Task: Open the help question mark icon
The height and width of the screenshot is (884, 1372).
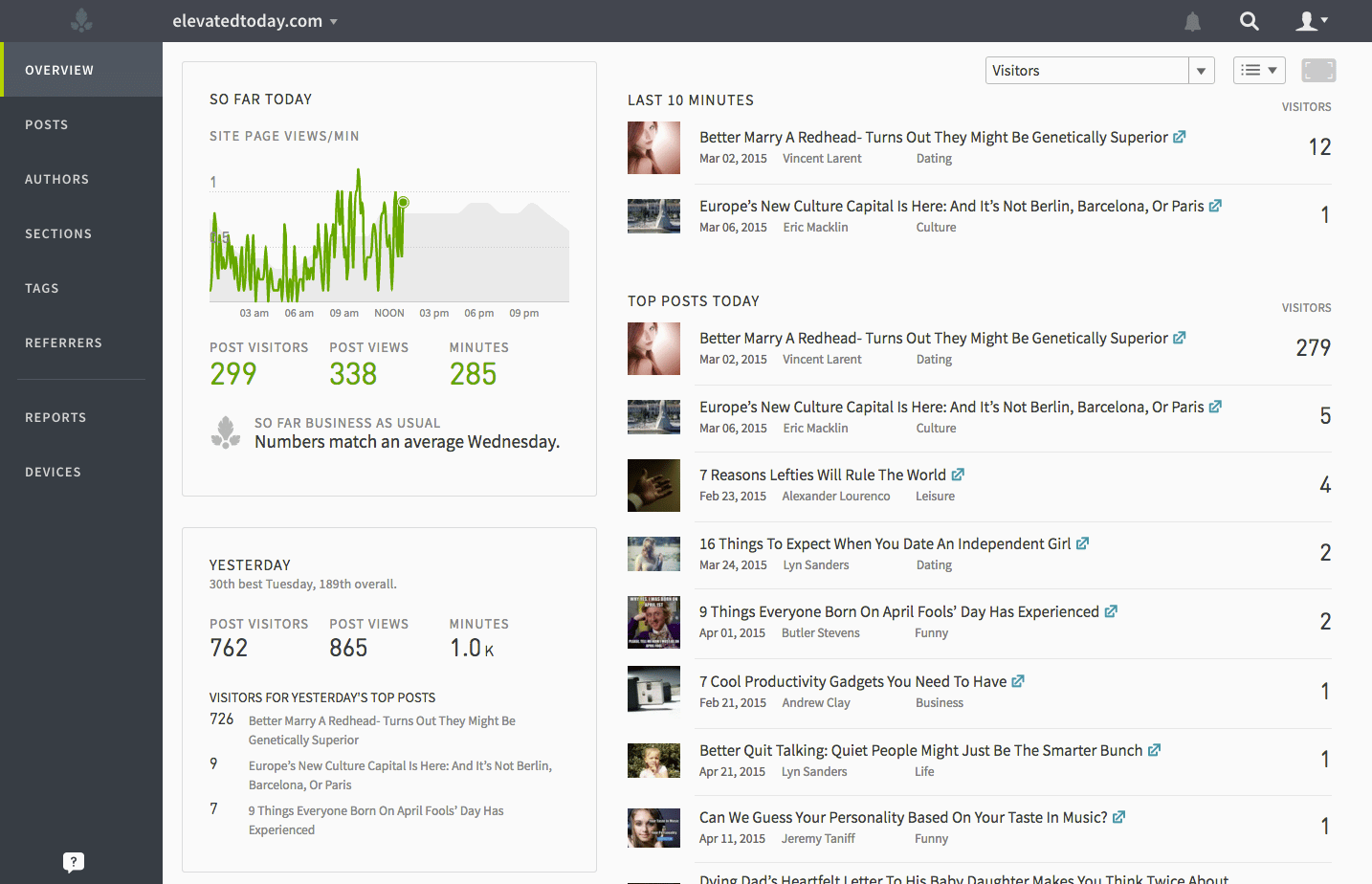Action: pos(74,862)
